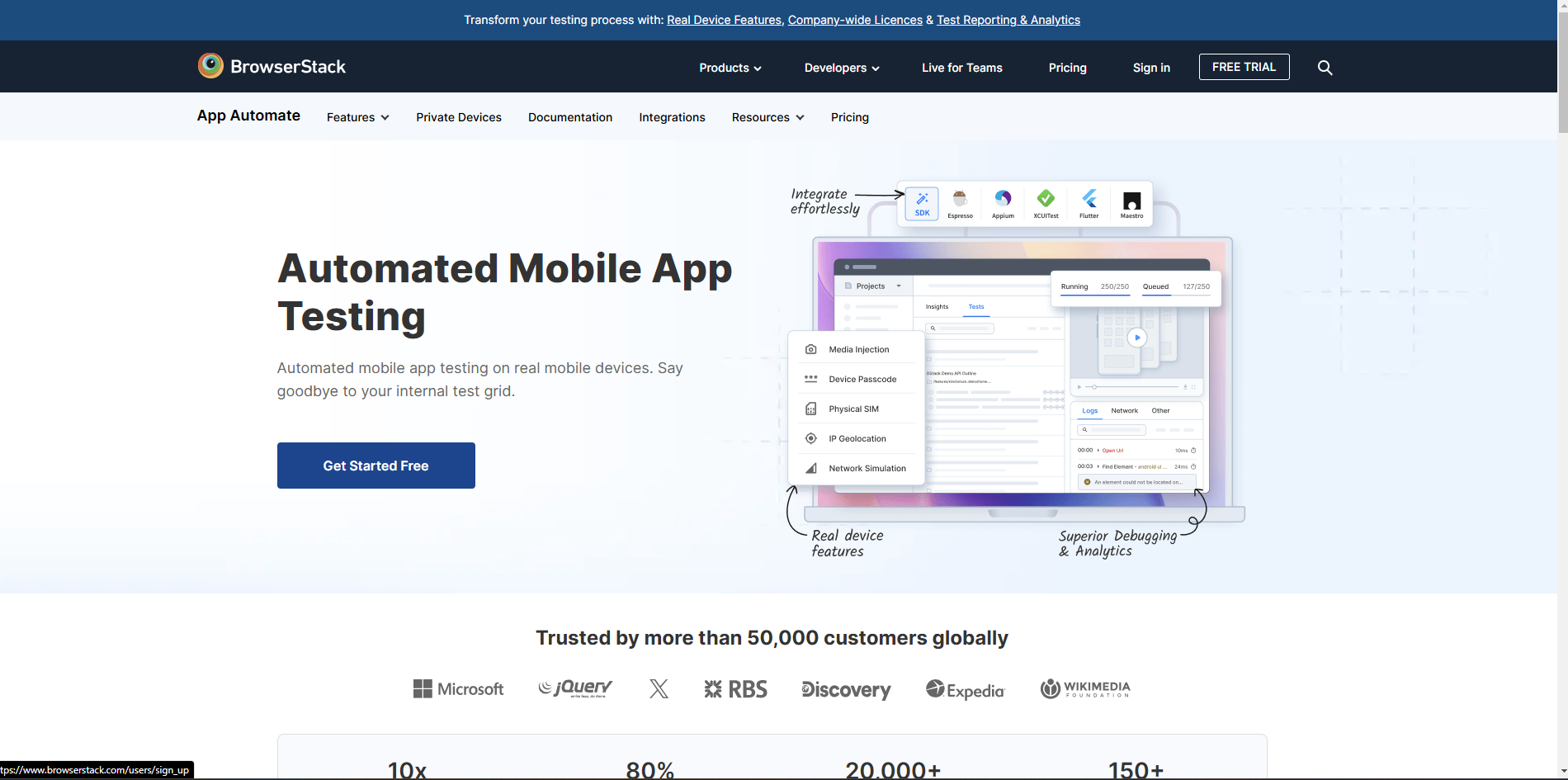Select the Network tab in illustration
Image resolution: width=1568 pixels, height=780 pixels.
(1124, 411)
